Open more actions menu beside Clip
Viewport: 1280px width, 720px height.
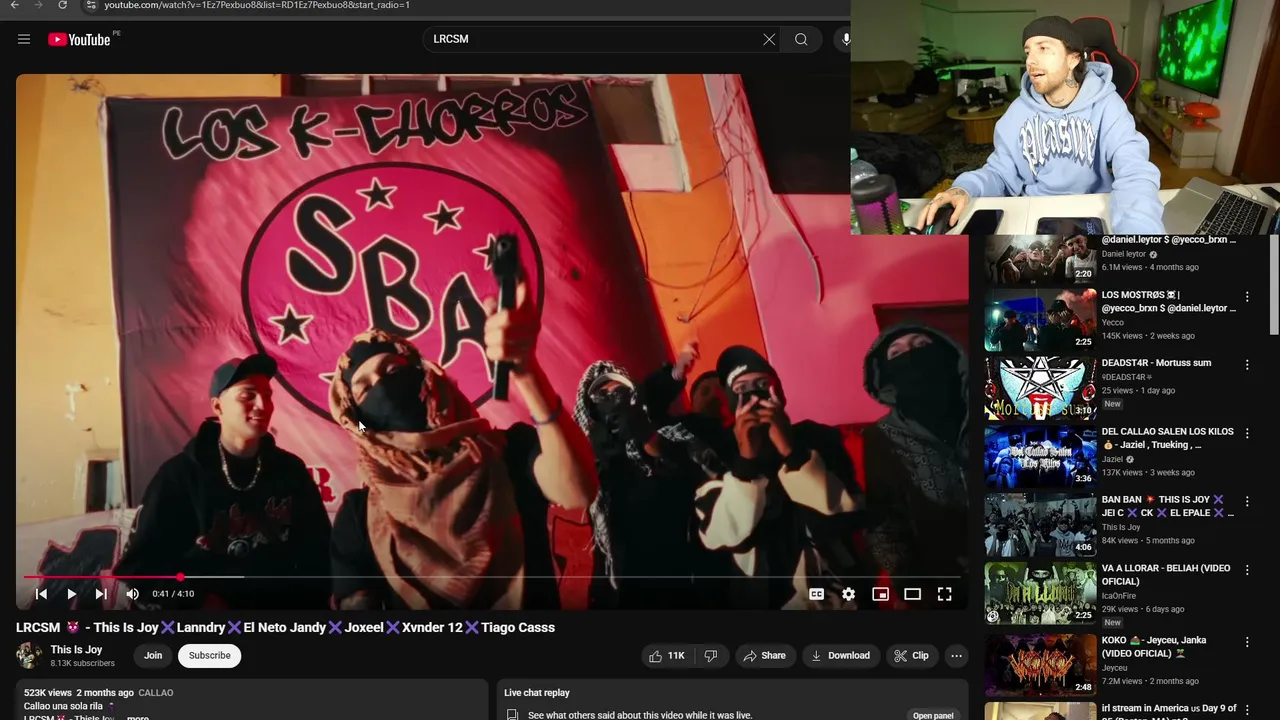tap(956, 656)
